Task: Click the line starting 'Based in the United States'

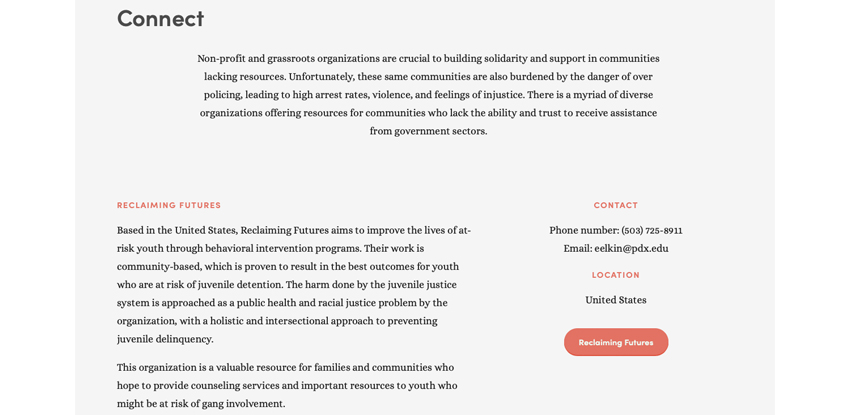Action: tap(294, 230)
